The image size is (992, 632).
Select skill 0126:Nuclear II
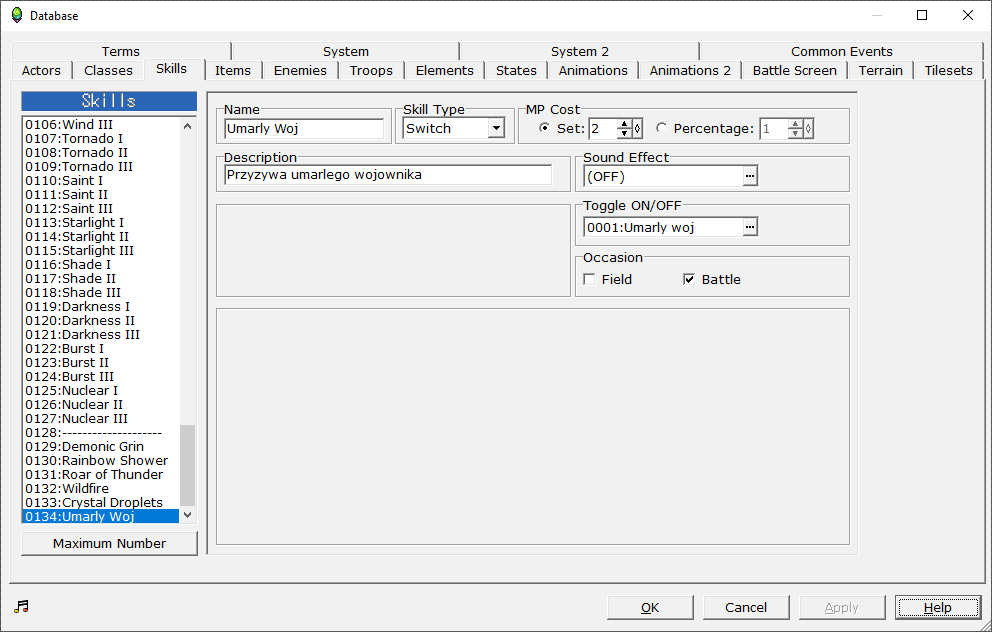click(x=101, y=404)
